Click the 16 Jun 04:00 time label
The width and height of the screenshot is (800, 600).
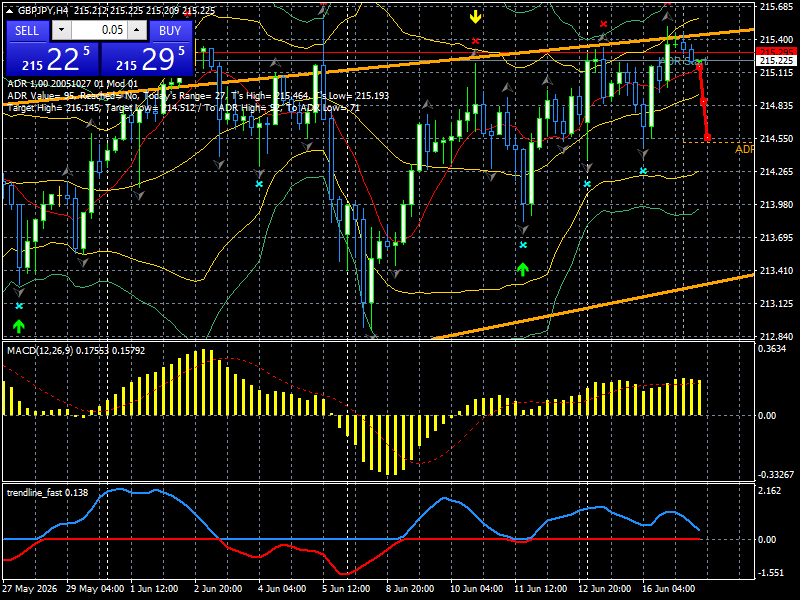click(x=668, y=589)
